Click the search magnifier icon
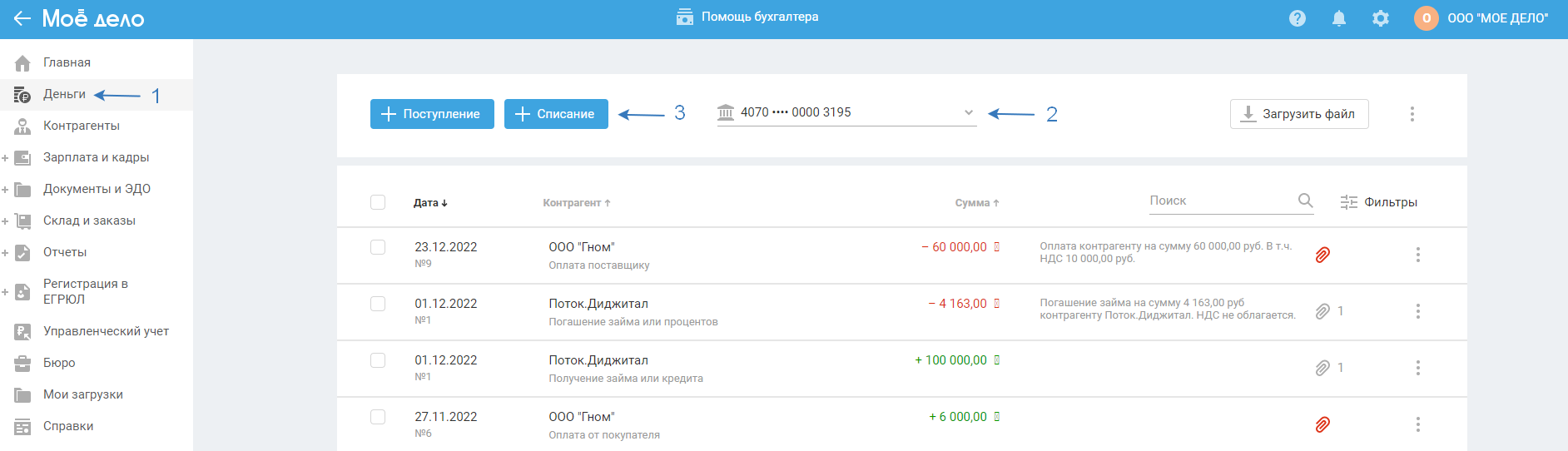Image resolution: width=1568 pixels, height=451 pixels. 1305,201
